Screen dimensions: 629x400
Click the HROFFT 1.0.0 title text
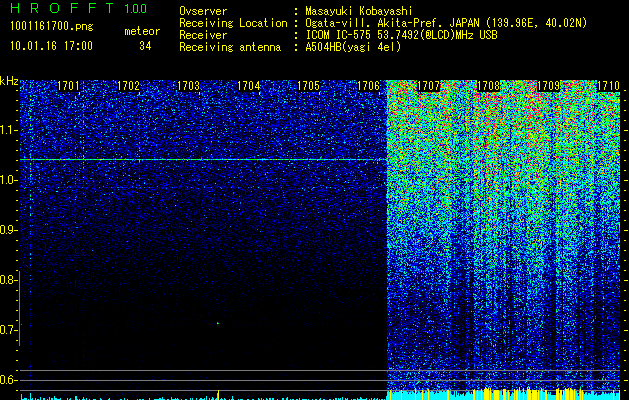pos(79,8)
